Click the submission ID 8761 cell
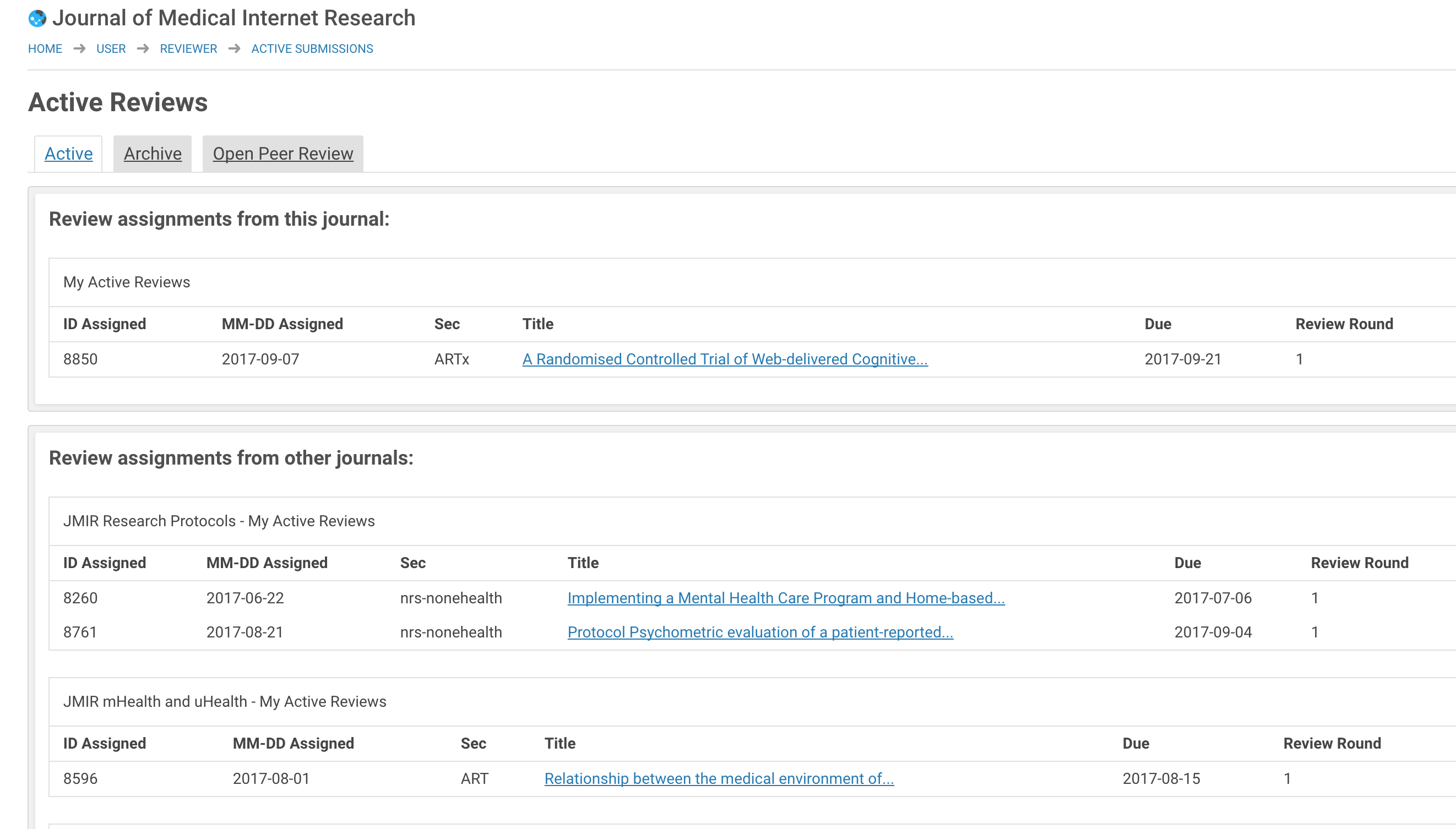The image size is (1456, 829). click(x=80, y=632)
